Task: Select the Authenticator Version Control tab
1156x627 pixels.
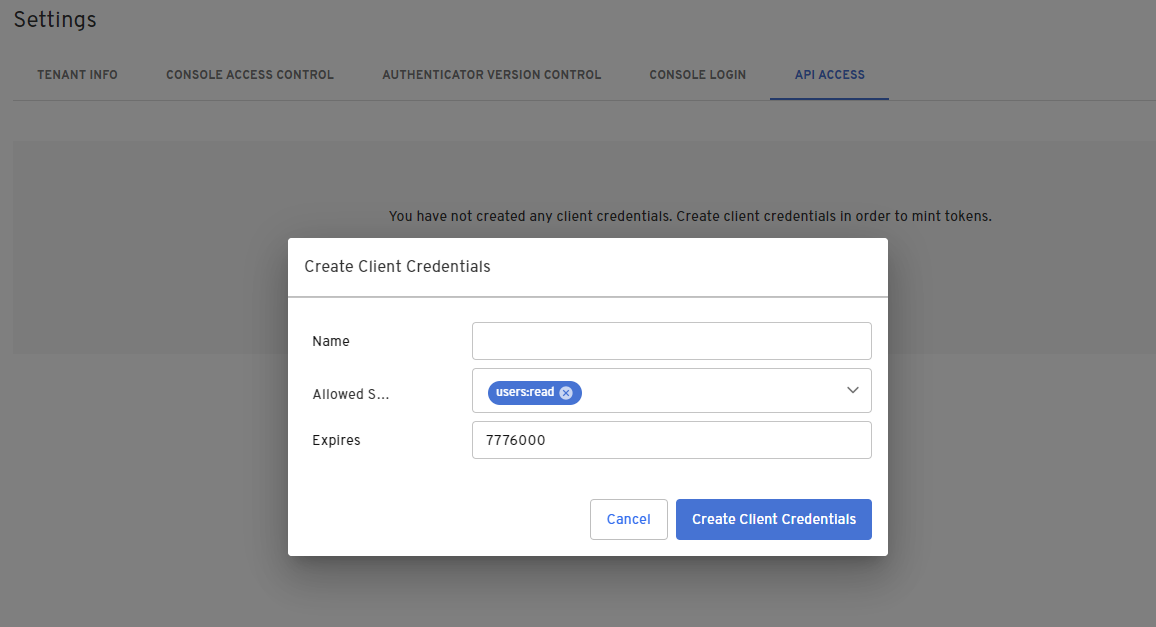Action: [491, 74]
